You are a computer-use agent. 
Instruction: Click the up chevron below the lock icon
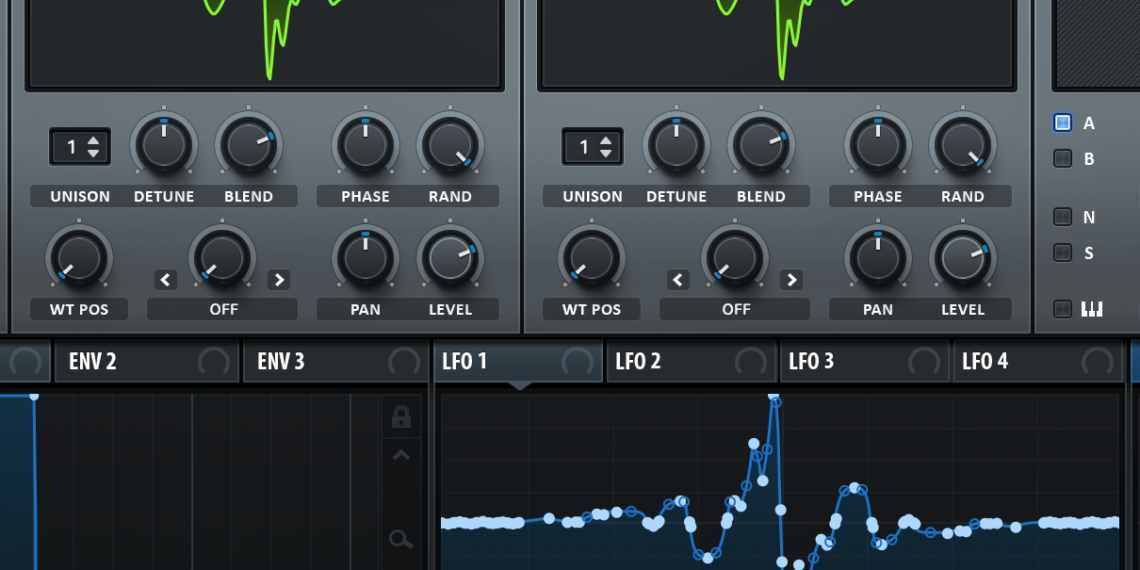401,456
